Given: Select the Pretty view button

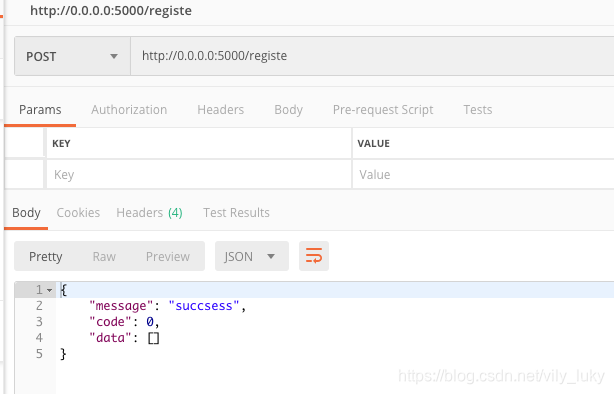Looking at the screenshot, I should point(45,257).
